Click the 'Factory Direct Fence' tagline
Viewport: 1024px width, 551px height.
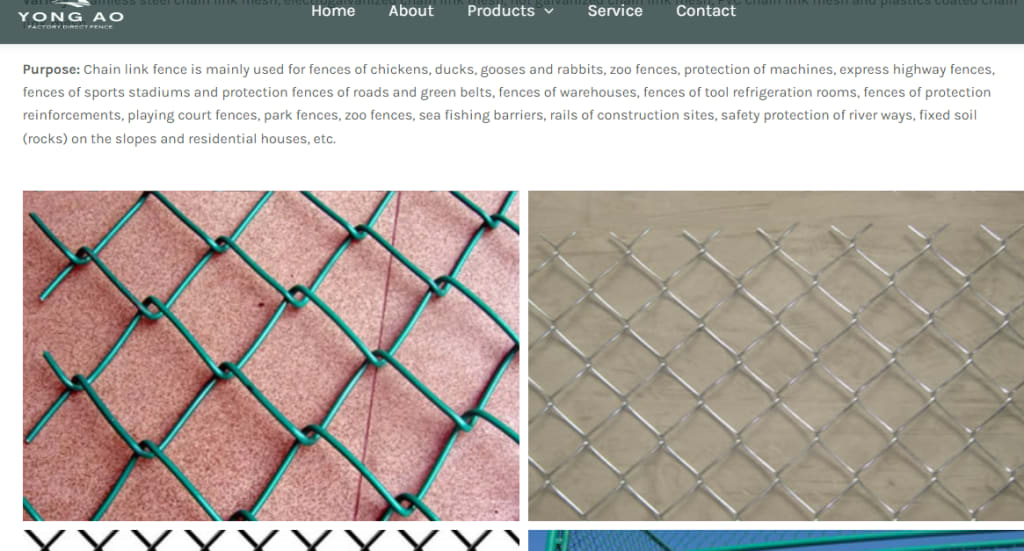point(70,27)
